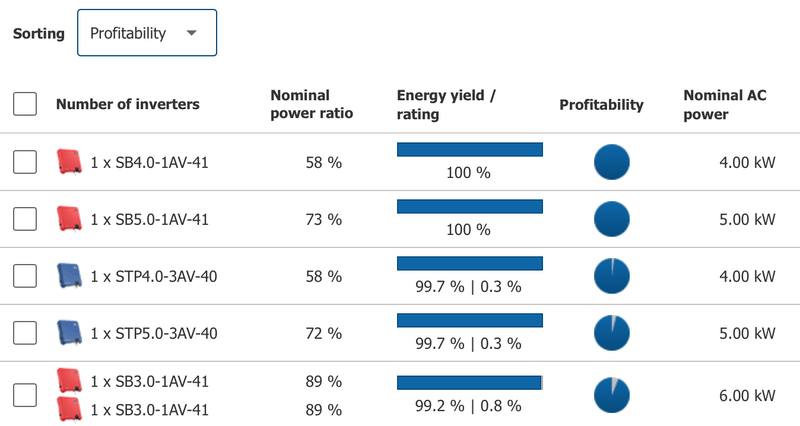Click the lower SB3.0-1AV-41 inverter icon
Viewport: 800px width, 426px height.
coord(68,409)
